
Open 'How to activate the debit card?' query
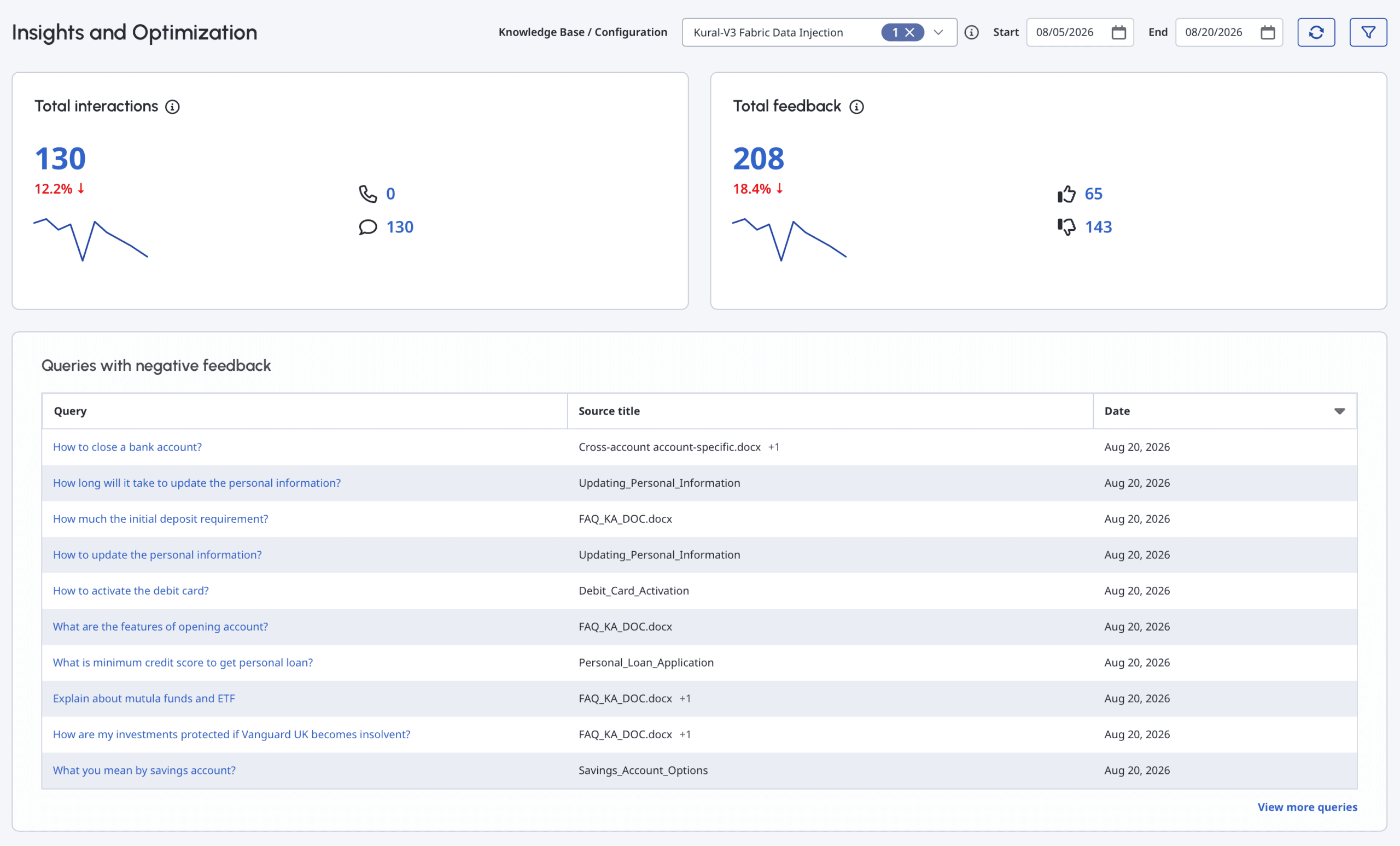[x=131, y=591]
